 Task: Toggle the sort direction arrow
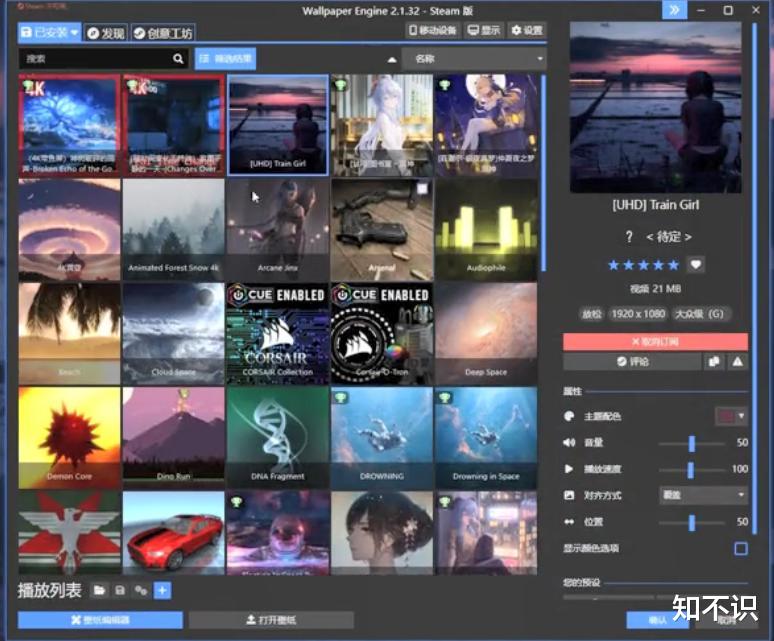pyautogui.click(x=392, y=60)
